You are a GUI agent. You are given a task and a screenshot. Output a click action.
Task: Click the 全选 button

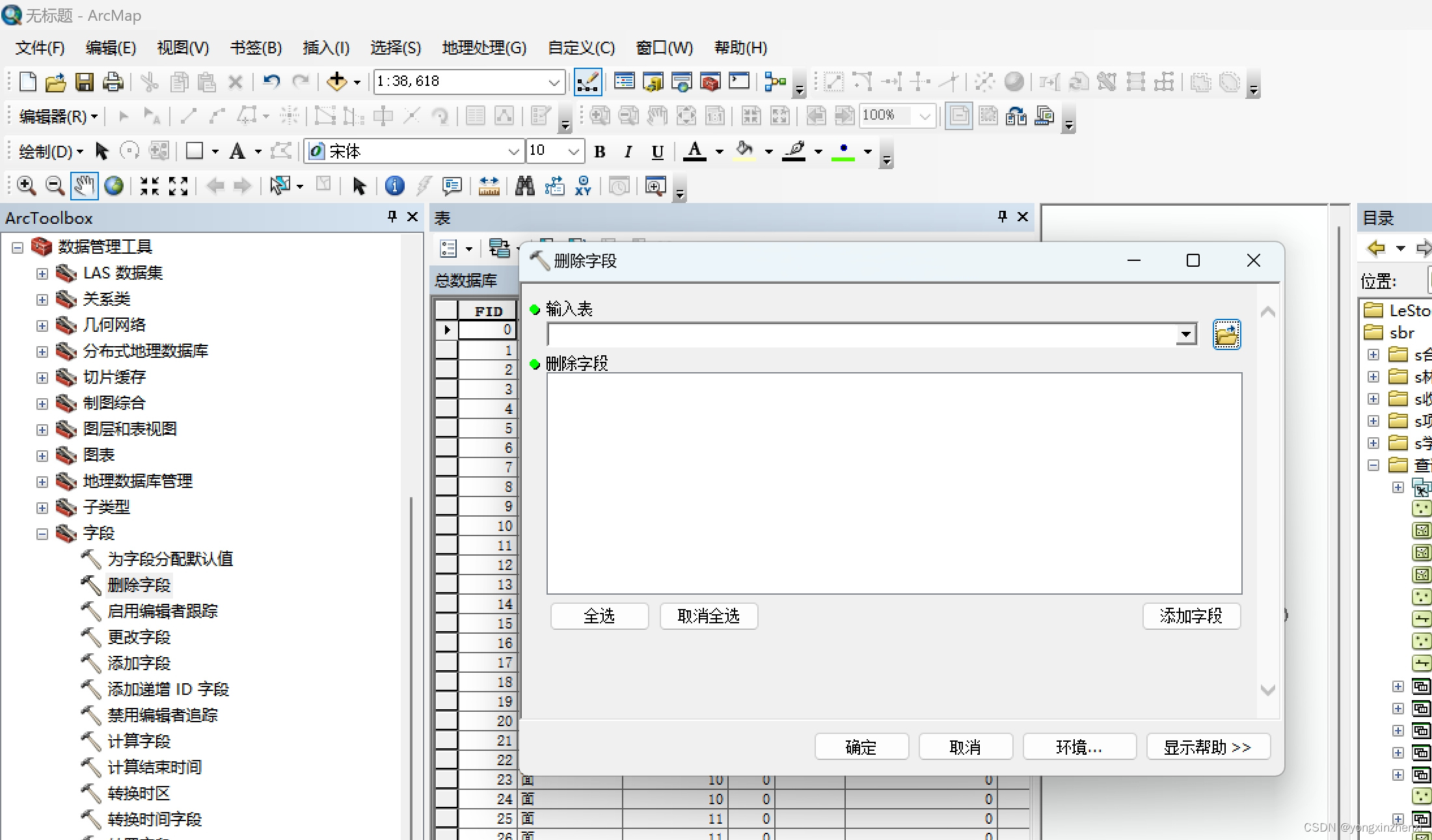tap(599, 616)
